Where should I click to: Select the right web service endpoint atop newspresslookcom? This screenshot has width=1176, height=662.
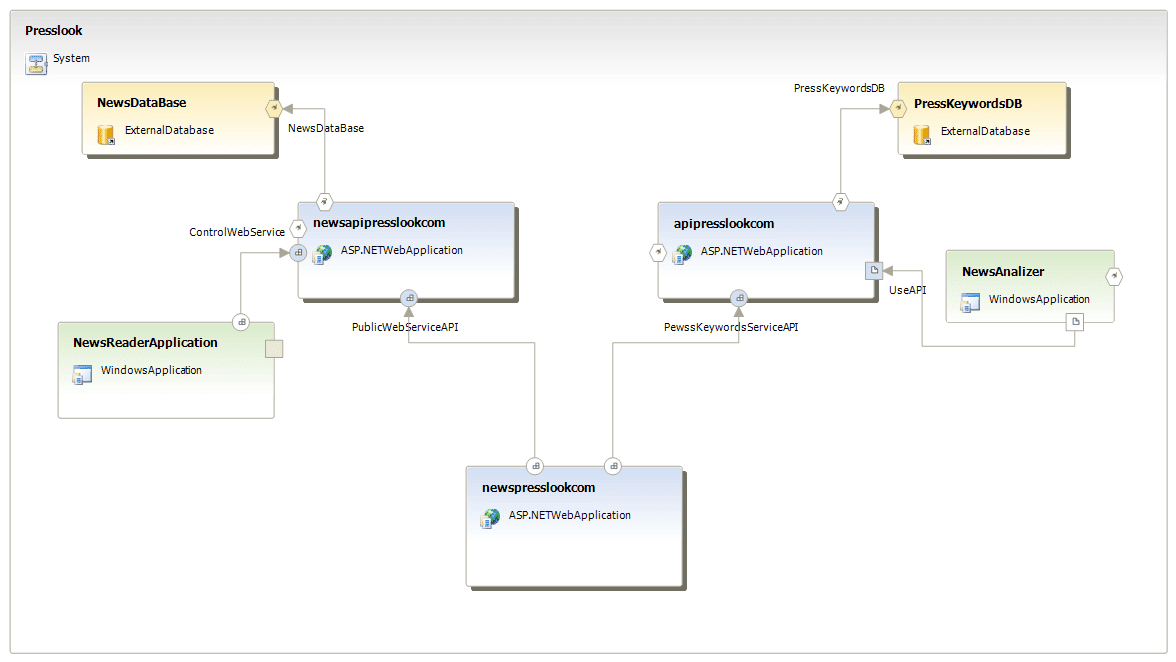(x=614, y=466)
